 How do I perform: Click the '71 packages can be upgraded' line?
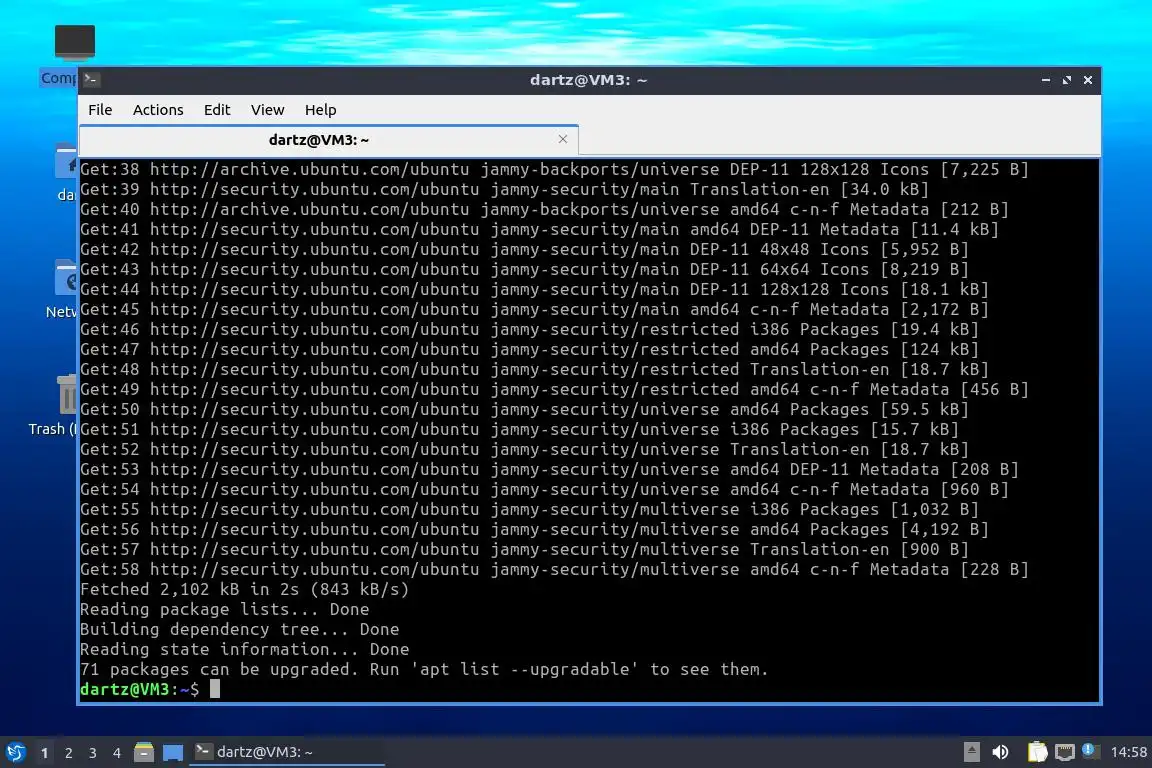[x=424, y=670]
